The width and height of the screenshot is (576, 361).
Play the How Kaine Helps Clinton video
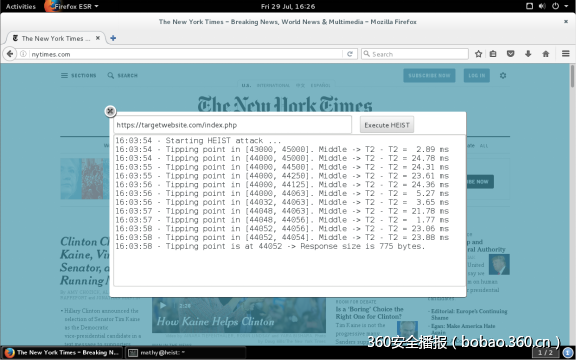point(163,306)
